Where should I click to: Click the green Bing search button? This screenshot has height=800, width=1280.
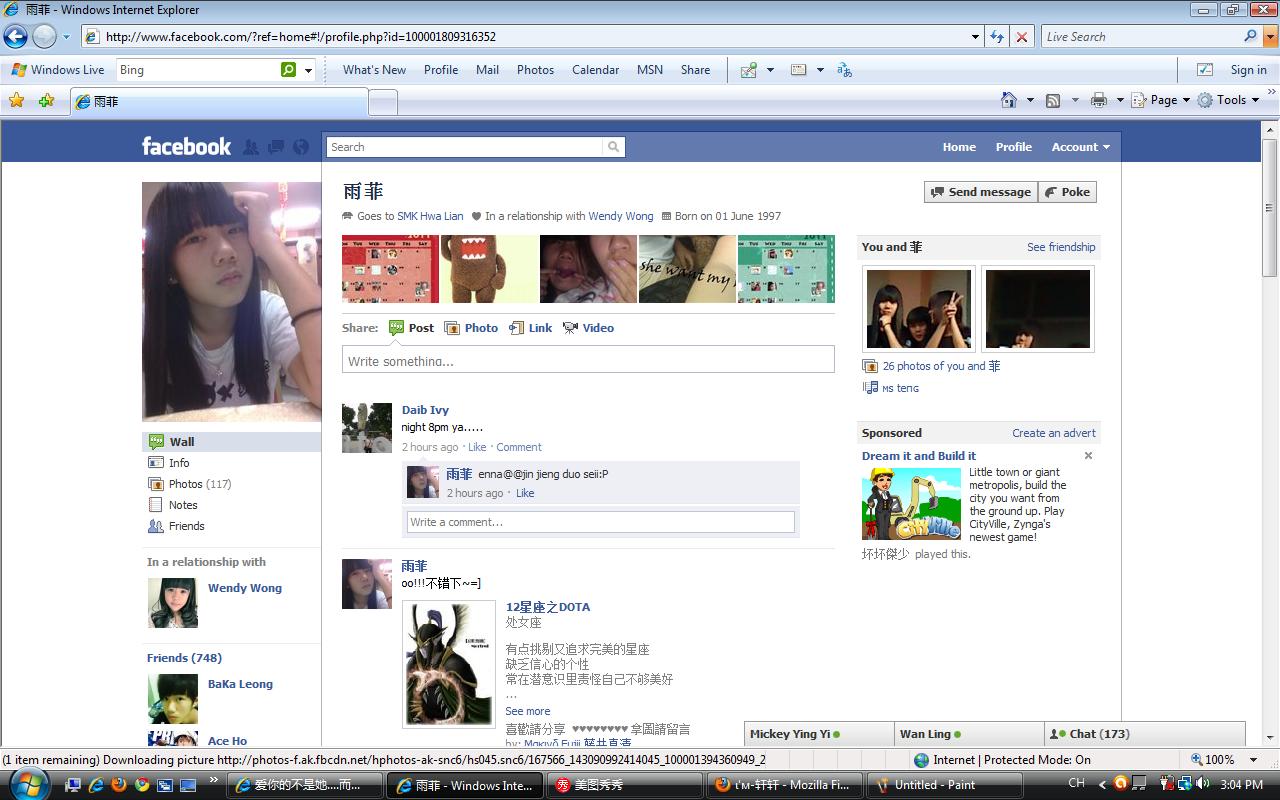pyautogui.click(x=288, y=70)
